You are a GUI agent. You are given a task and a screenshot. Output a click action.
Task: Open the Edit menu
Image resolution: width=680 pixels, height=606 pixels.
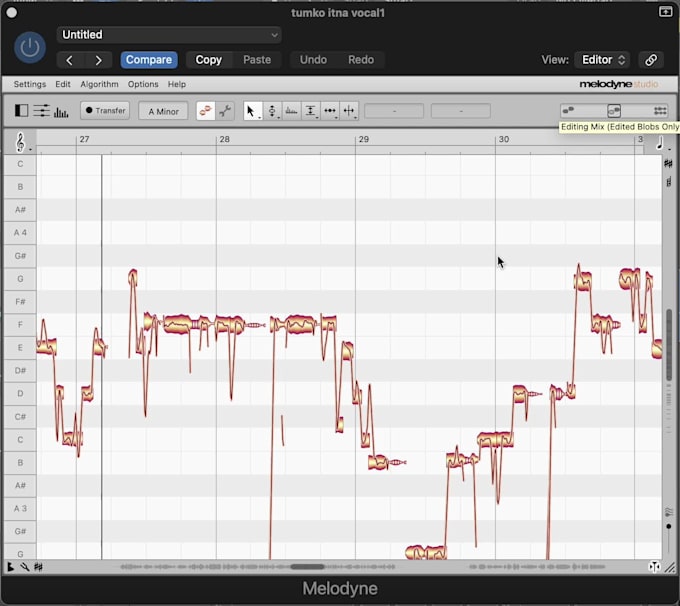[x=63, y=84]
